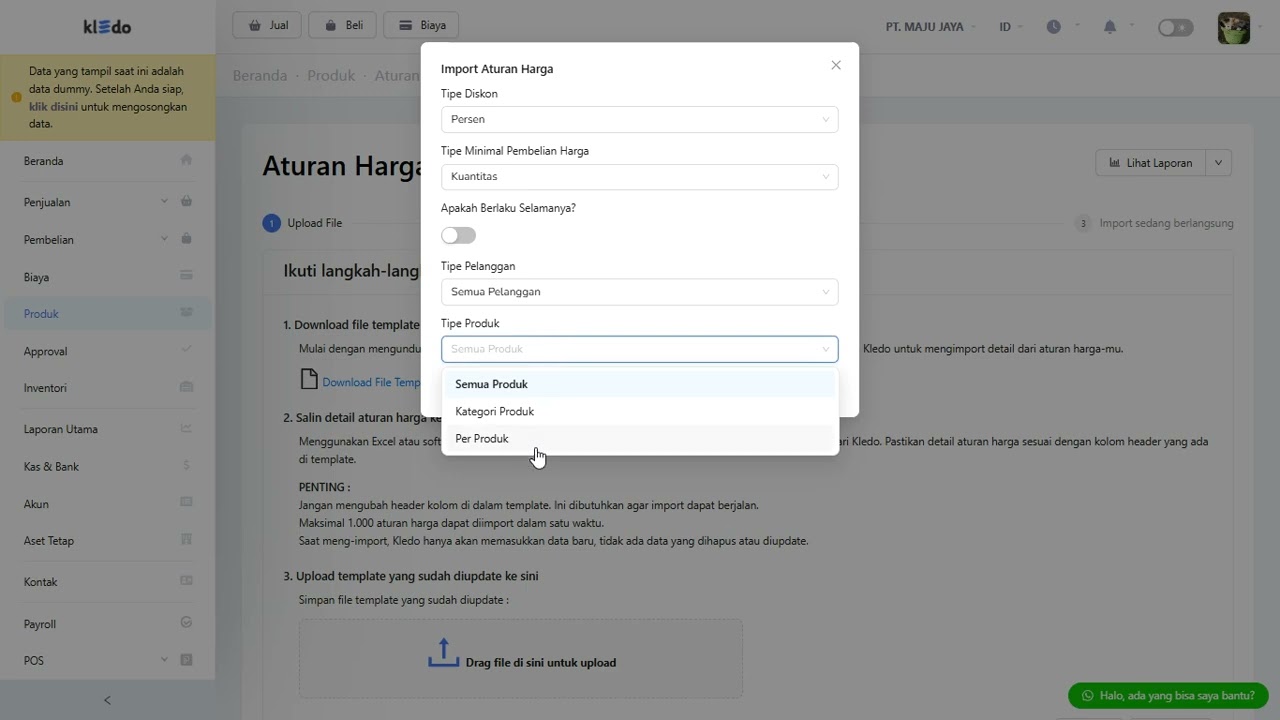The image size is (1280, 720).
Task: Open Akun in the sidebar
Action: point(107,504)
